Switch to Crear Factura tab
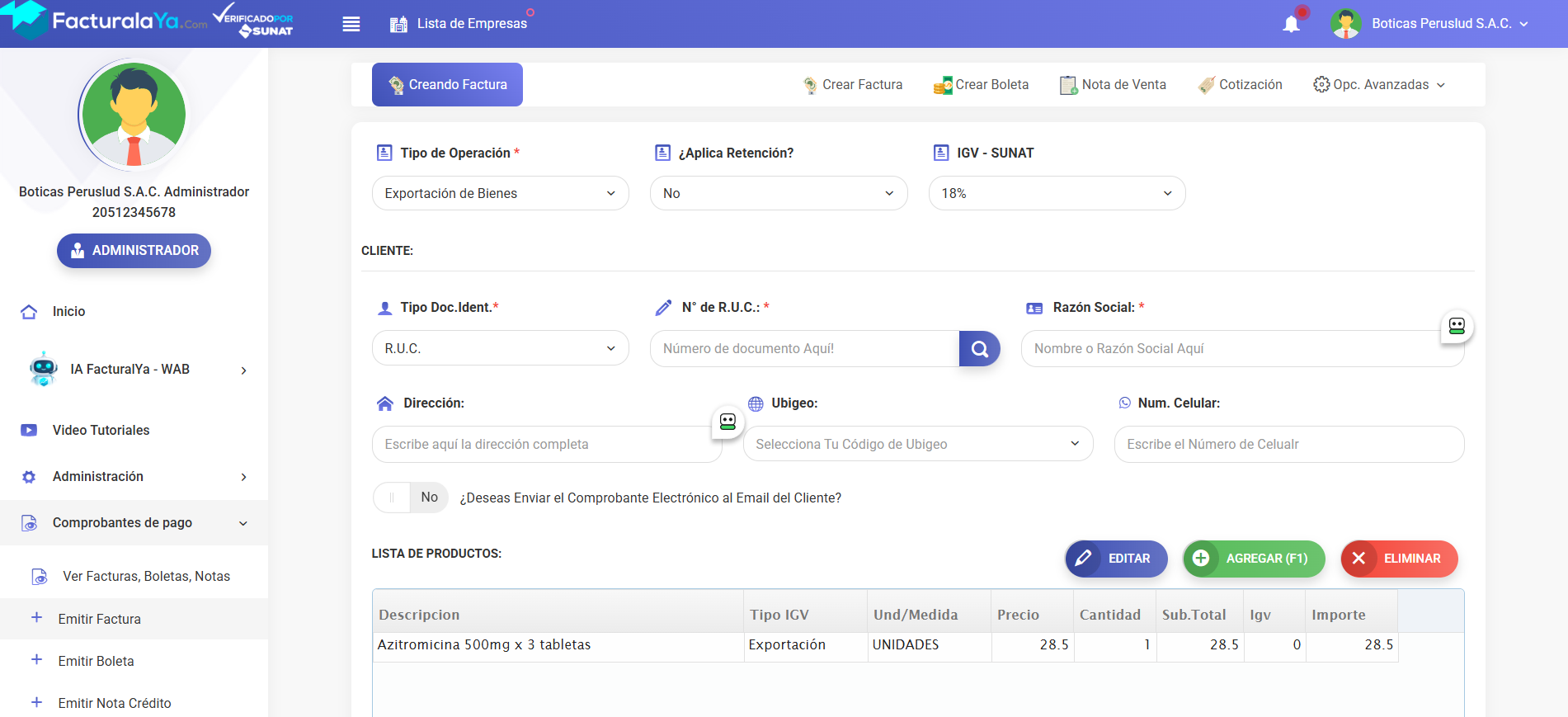Viewport: 1568px width, 717px height. tap(853, 85)
